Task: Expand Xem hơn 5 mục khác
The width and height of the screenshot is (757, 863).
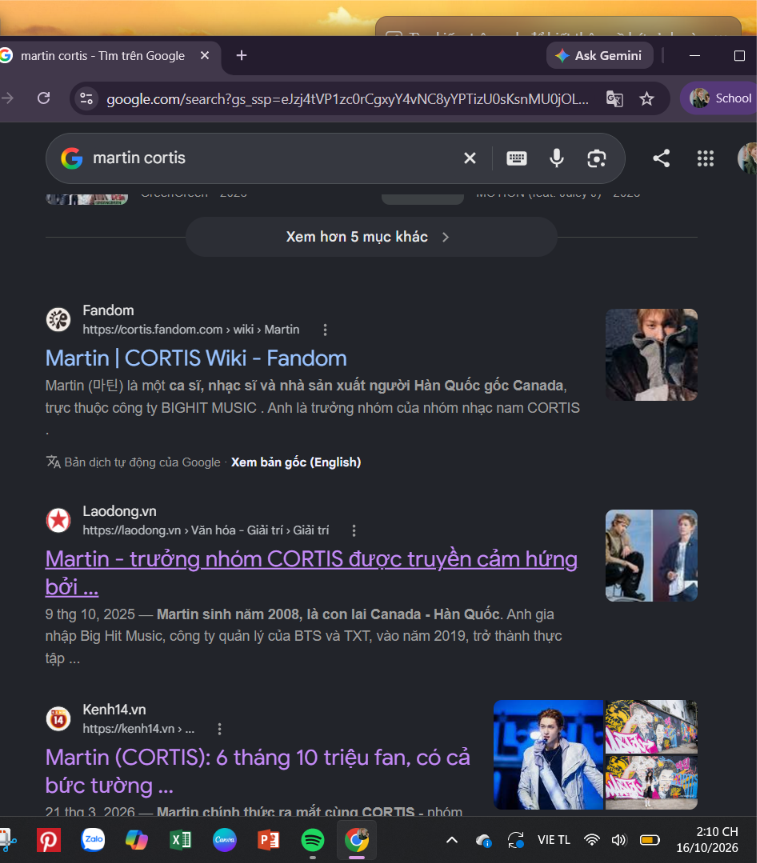Action: [372, 237]
